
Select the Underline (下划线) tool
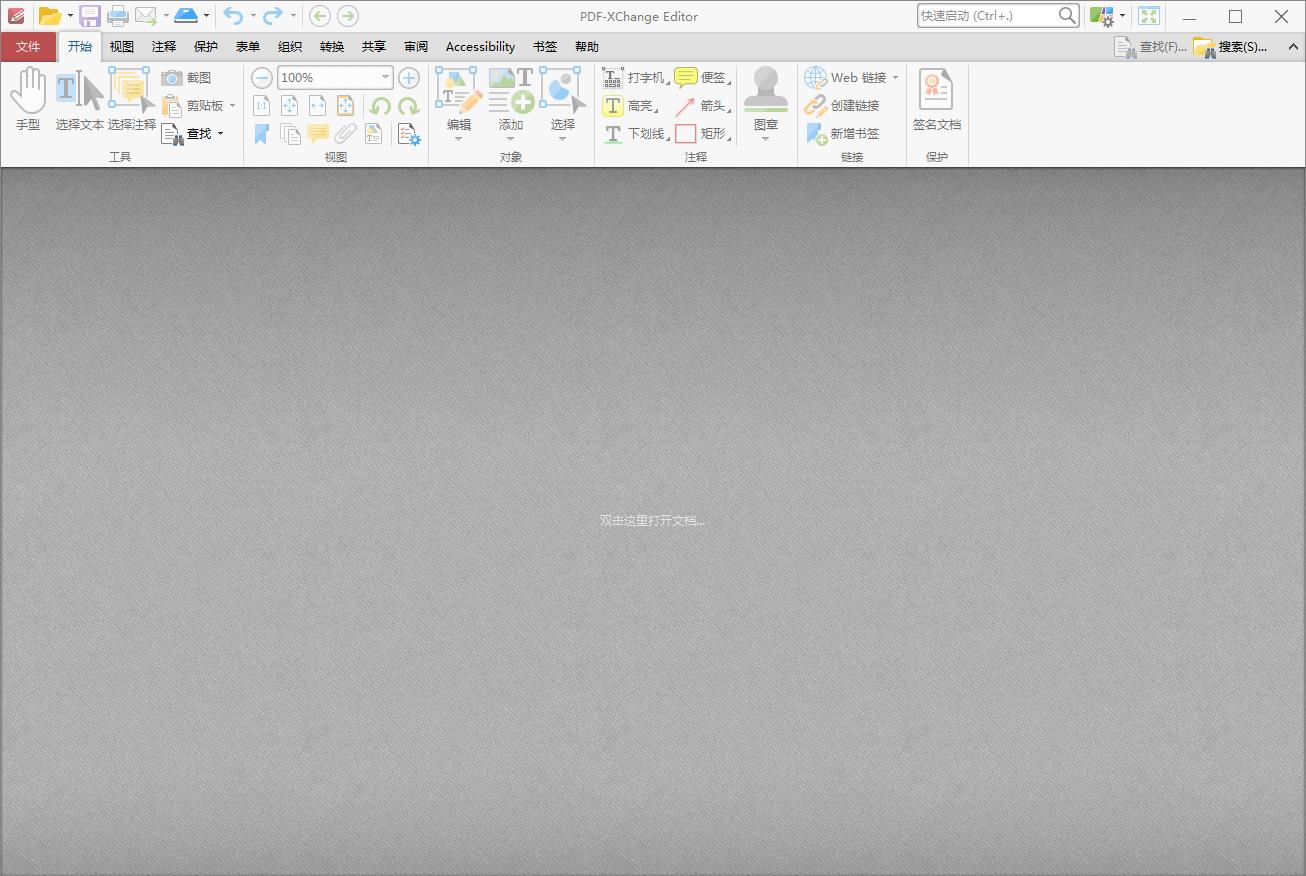point(634,134)
